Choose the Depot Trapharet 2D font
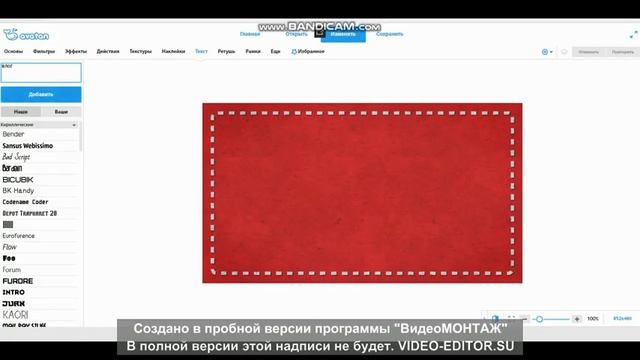Viewport: 640px width, 360px height. 29,213
